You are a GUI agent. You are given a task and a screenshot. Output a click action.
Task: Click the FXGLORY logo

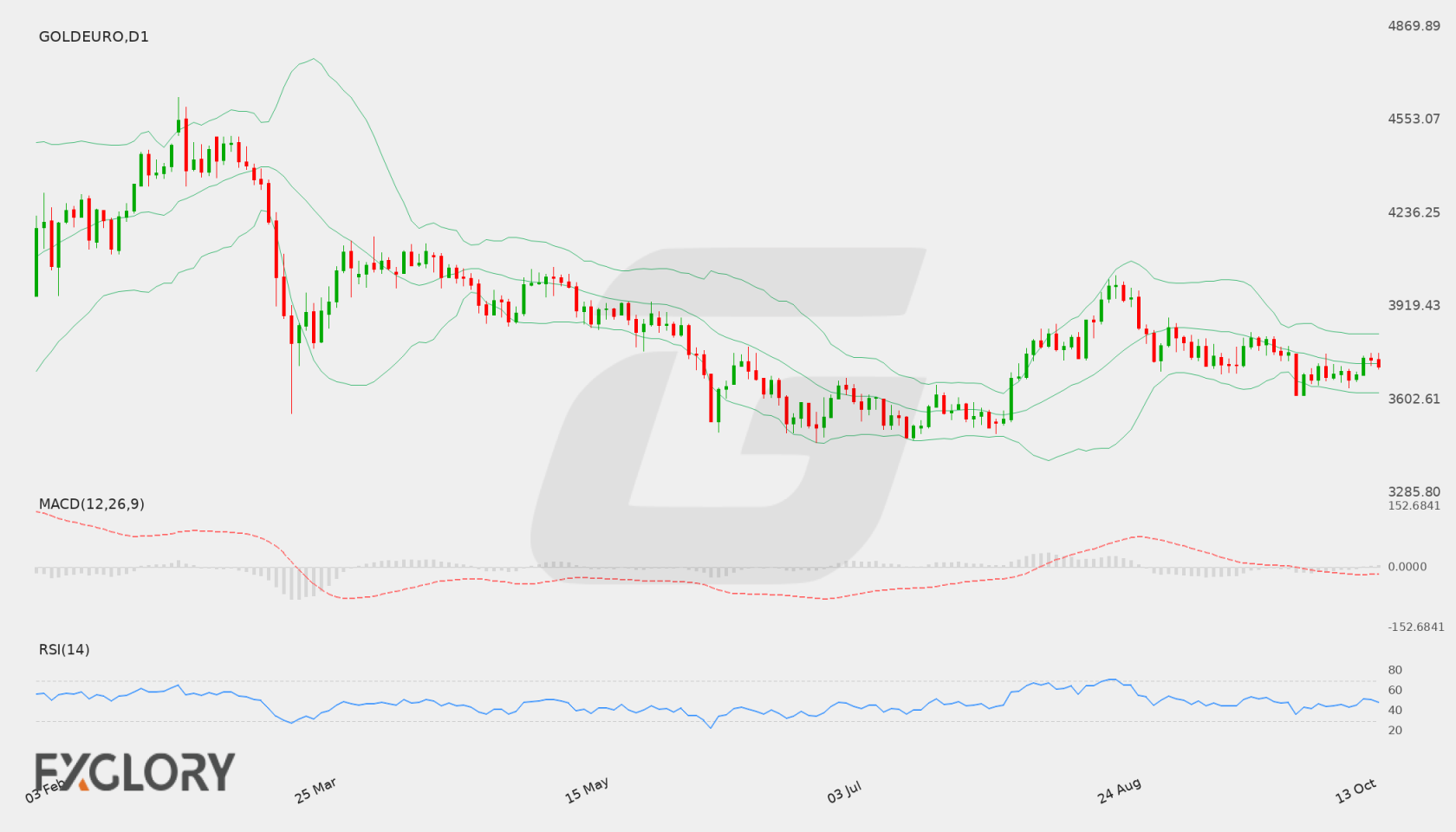click(134, 771)
